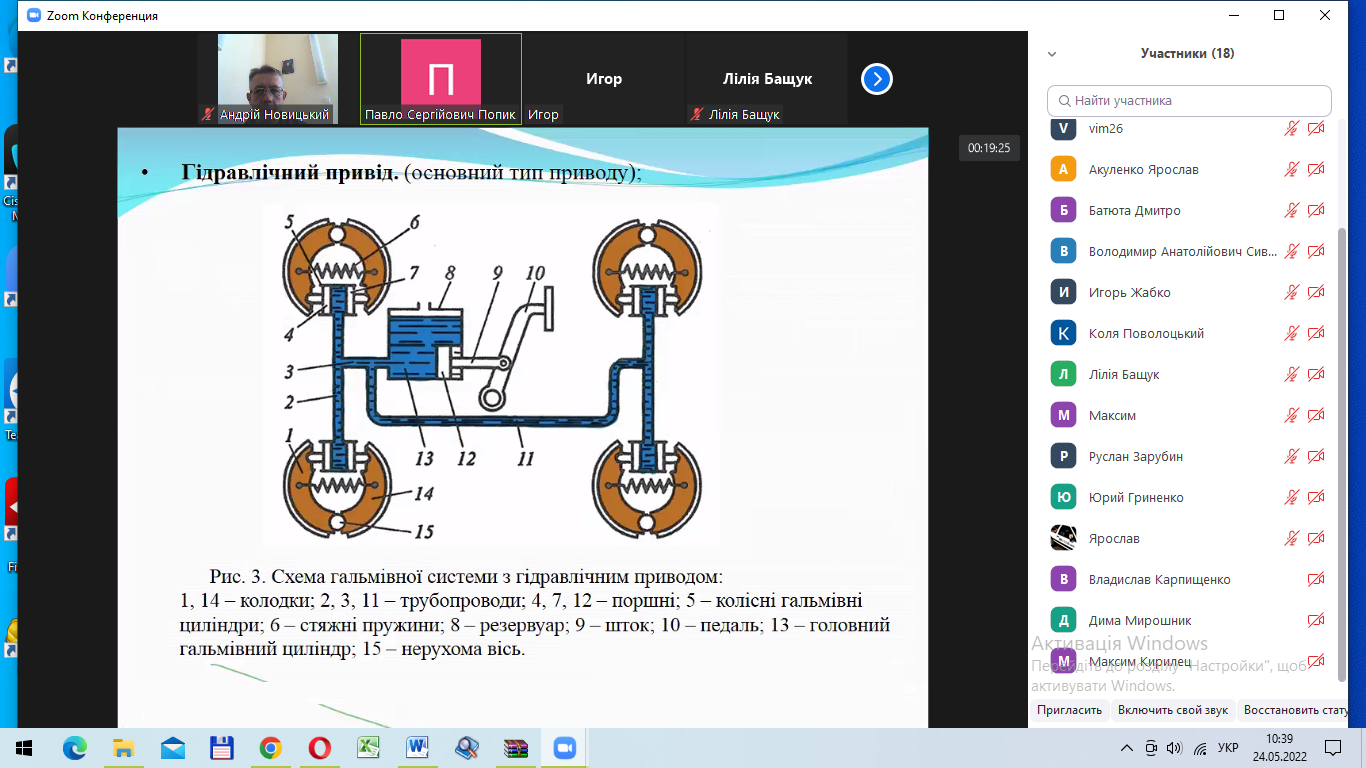Screen dimensions: 1366x768
Task: Select Андрій Новицький video thumbnail
Action: pyautogui.click(x=278, y=79)
